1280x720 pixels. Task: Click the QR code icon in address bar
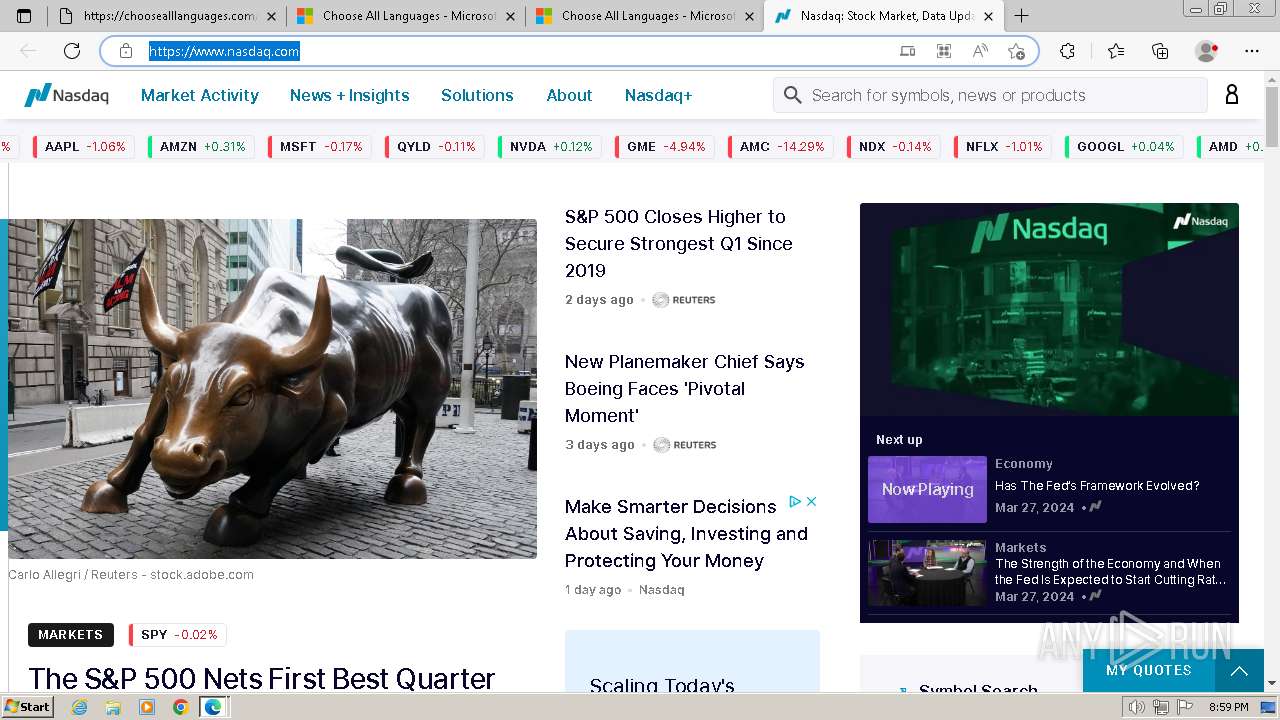click(943, 51)
